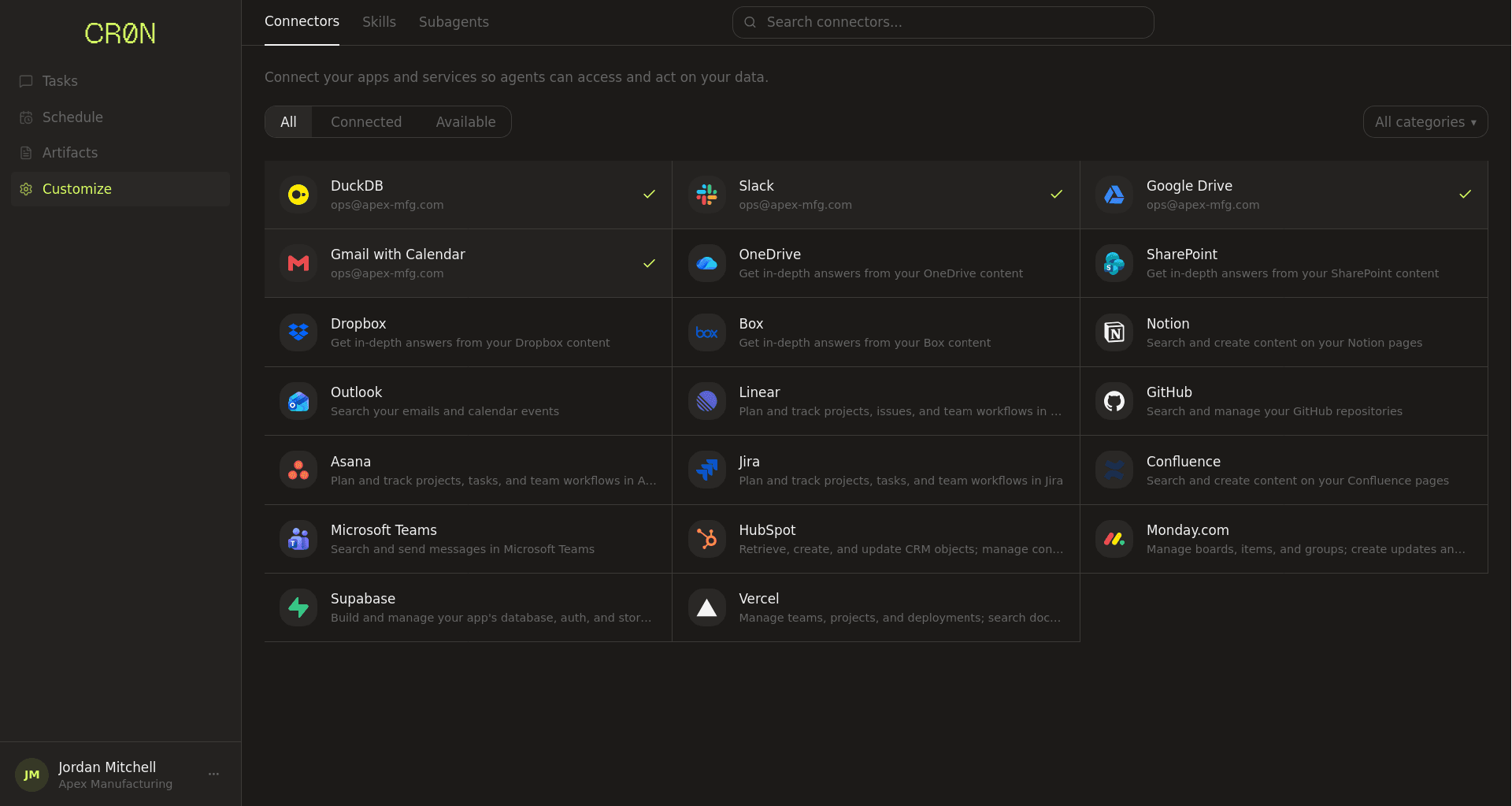This screenshot has height=806, width=1512.
Task: Click the DuckDB connector icon
Action: tap(298, 195)
